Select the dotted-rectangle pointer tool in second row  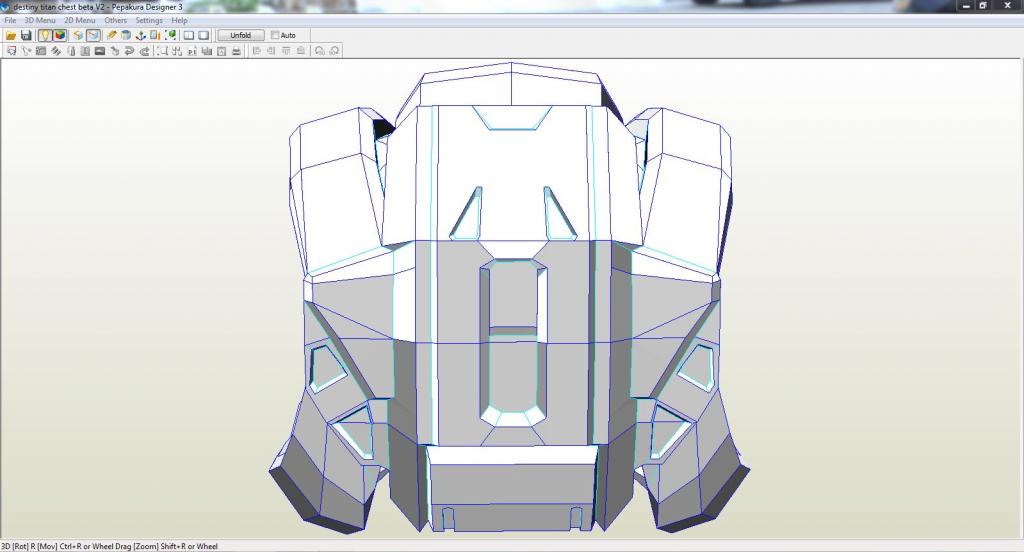(12, 51)
